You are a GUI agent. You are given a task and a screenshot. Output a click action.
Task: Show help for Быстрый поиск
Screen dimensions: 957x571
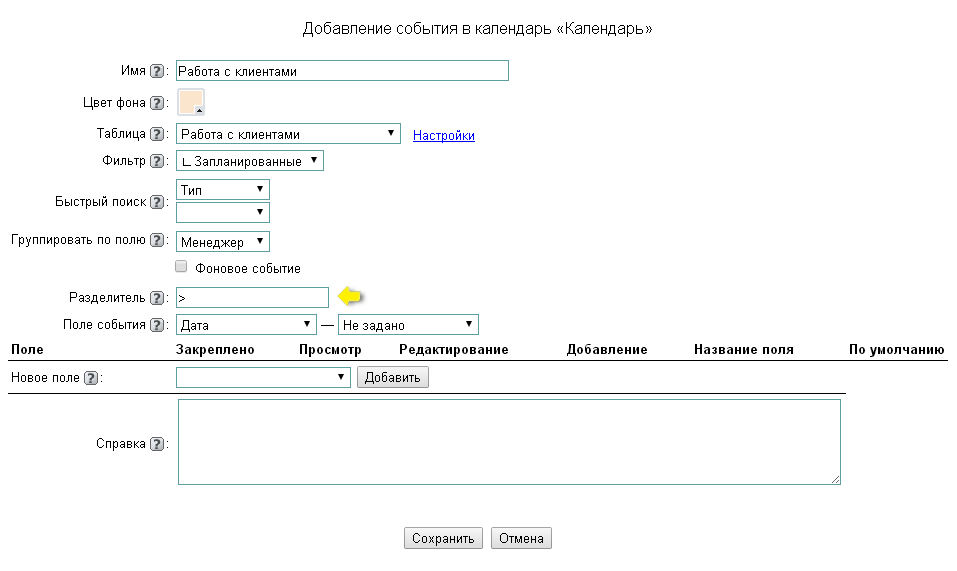click(x=156, y=202)
